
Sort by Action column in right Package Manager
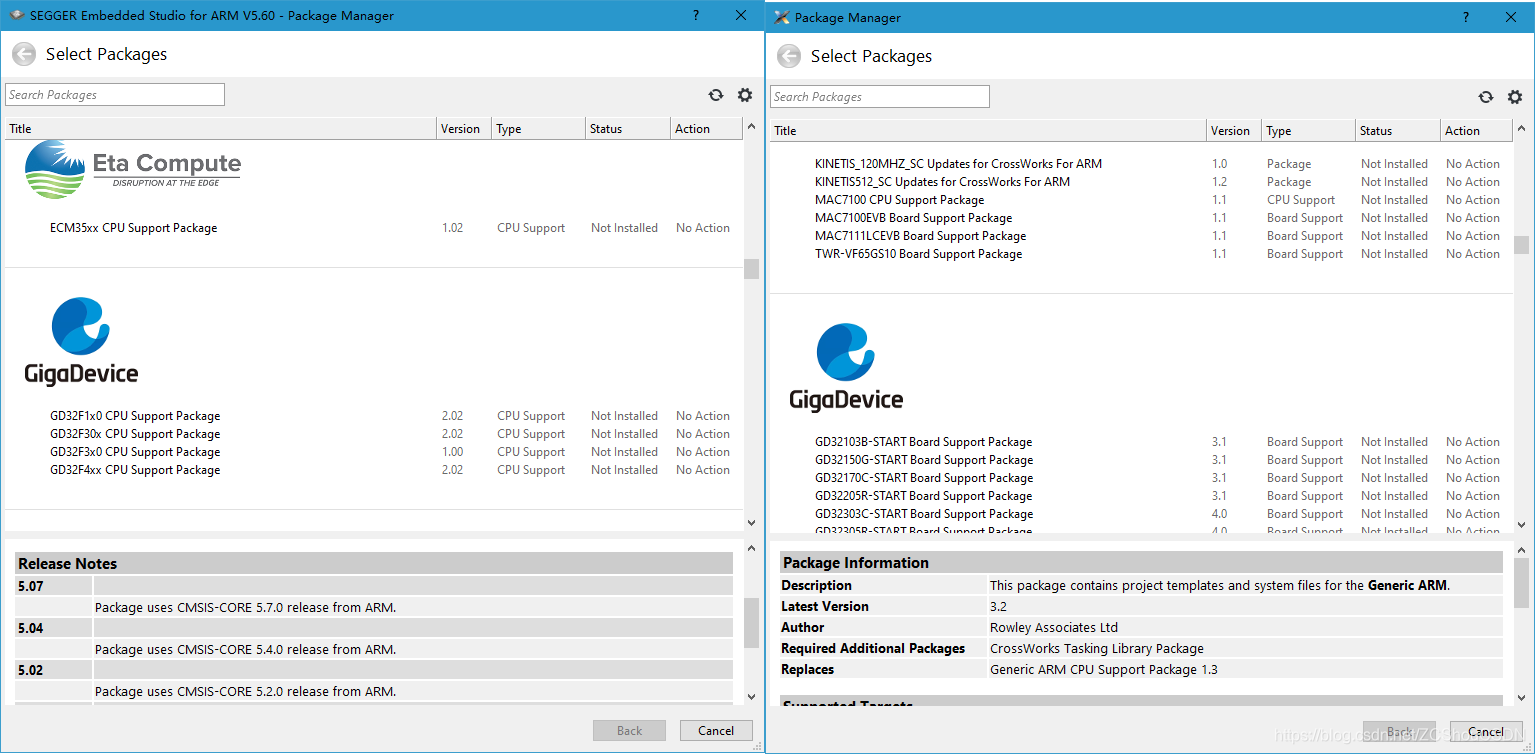coord(1476,131)
